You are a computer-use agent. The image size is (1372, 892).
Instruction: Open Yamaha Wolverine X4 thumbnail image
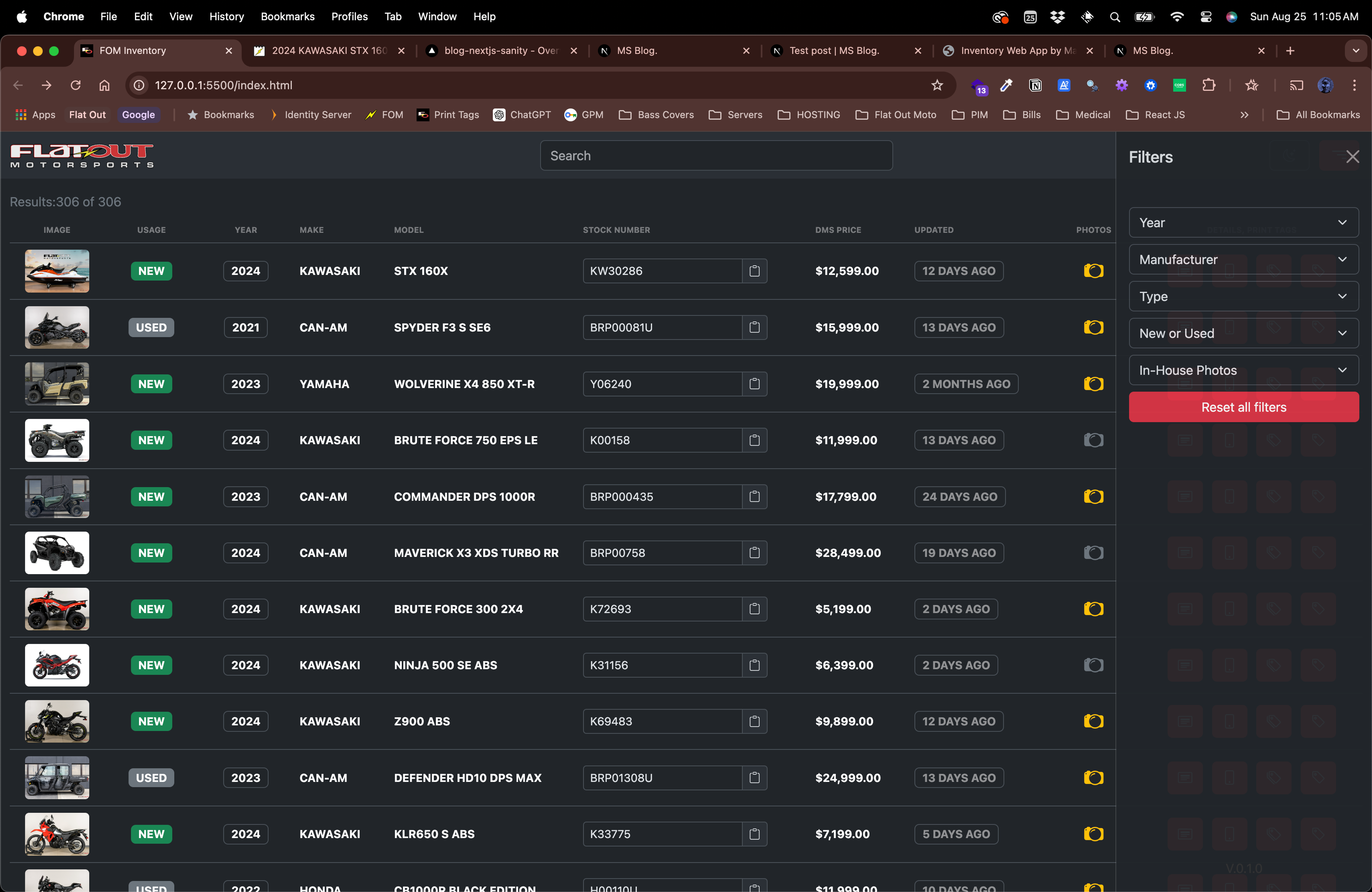pyautogui.click(x=57, y=384)
